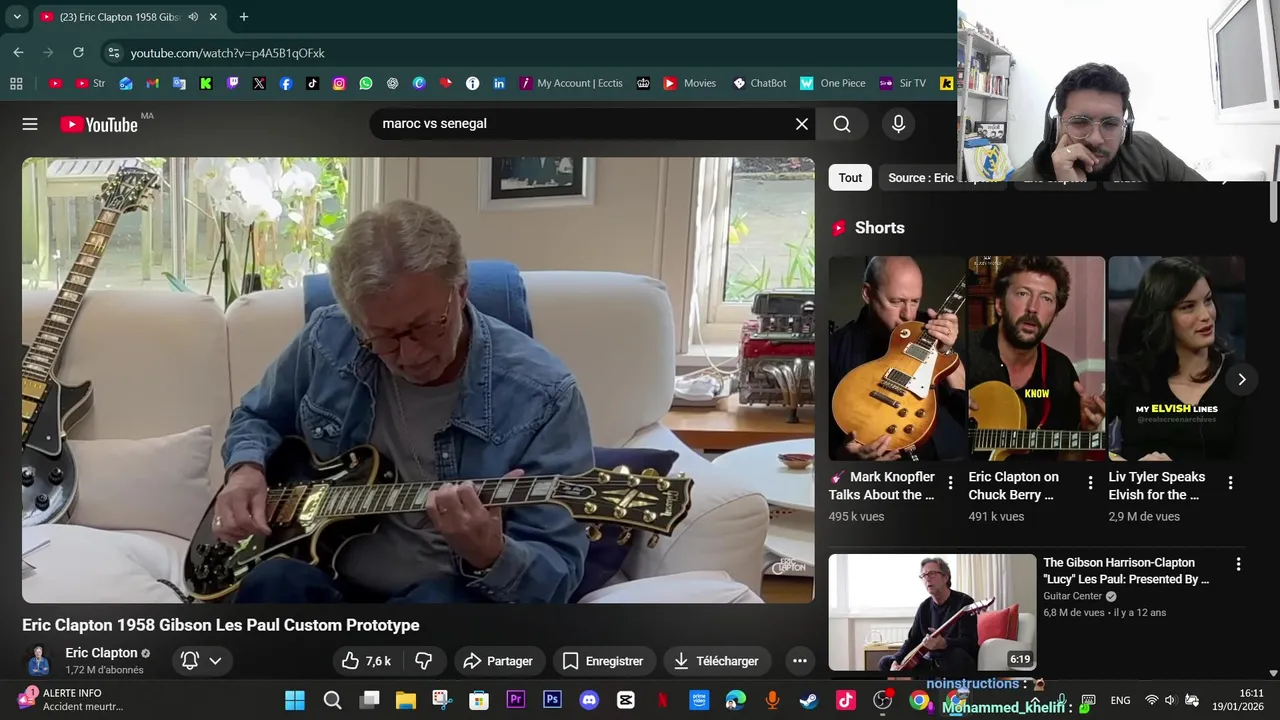Mute tab via the speaker icon
Image resolution: width=1280 pixels, height=720 pixels.
point(193,17)
